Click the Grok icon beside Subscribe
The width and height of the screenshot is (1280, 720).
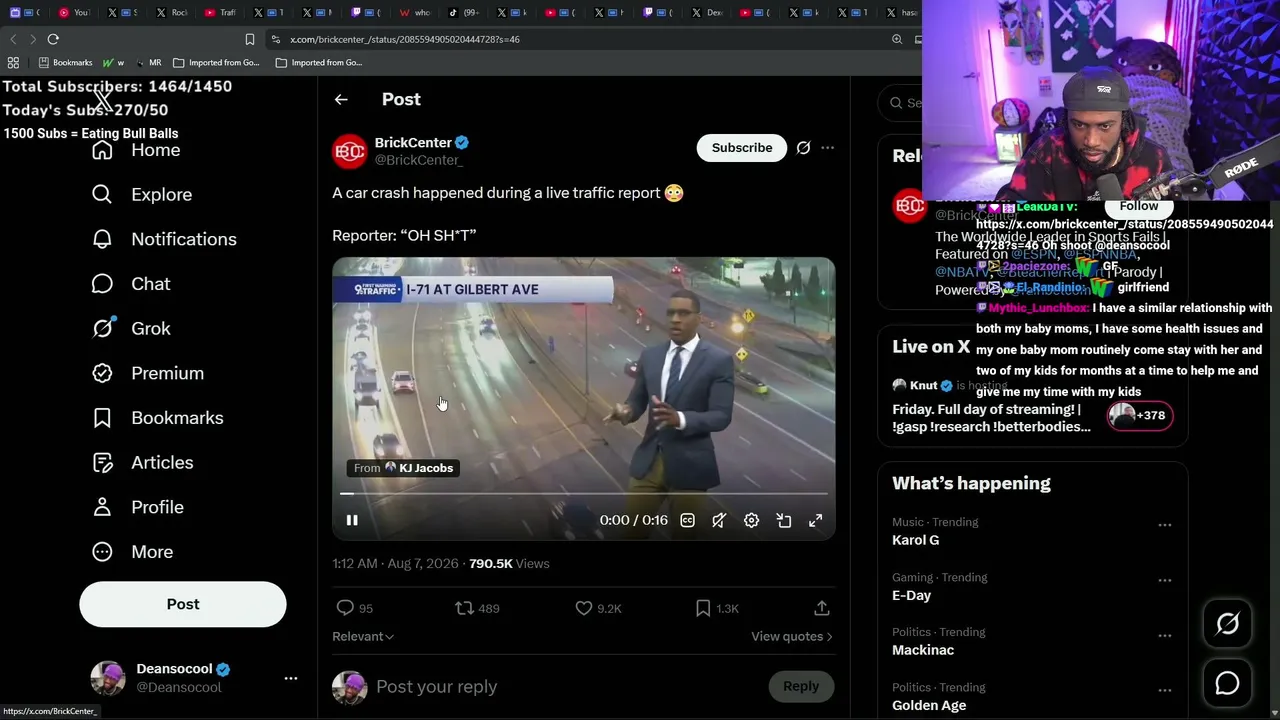coord(803,148)
